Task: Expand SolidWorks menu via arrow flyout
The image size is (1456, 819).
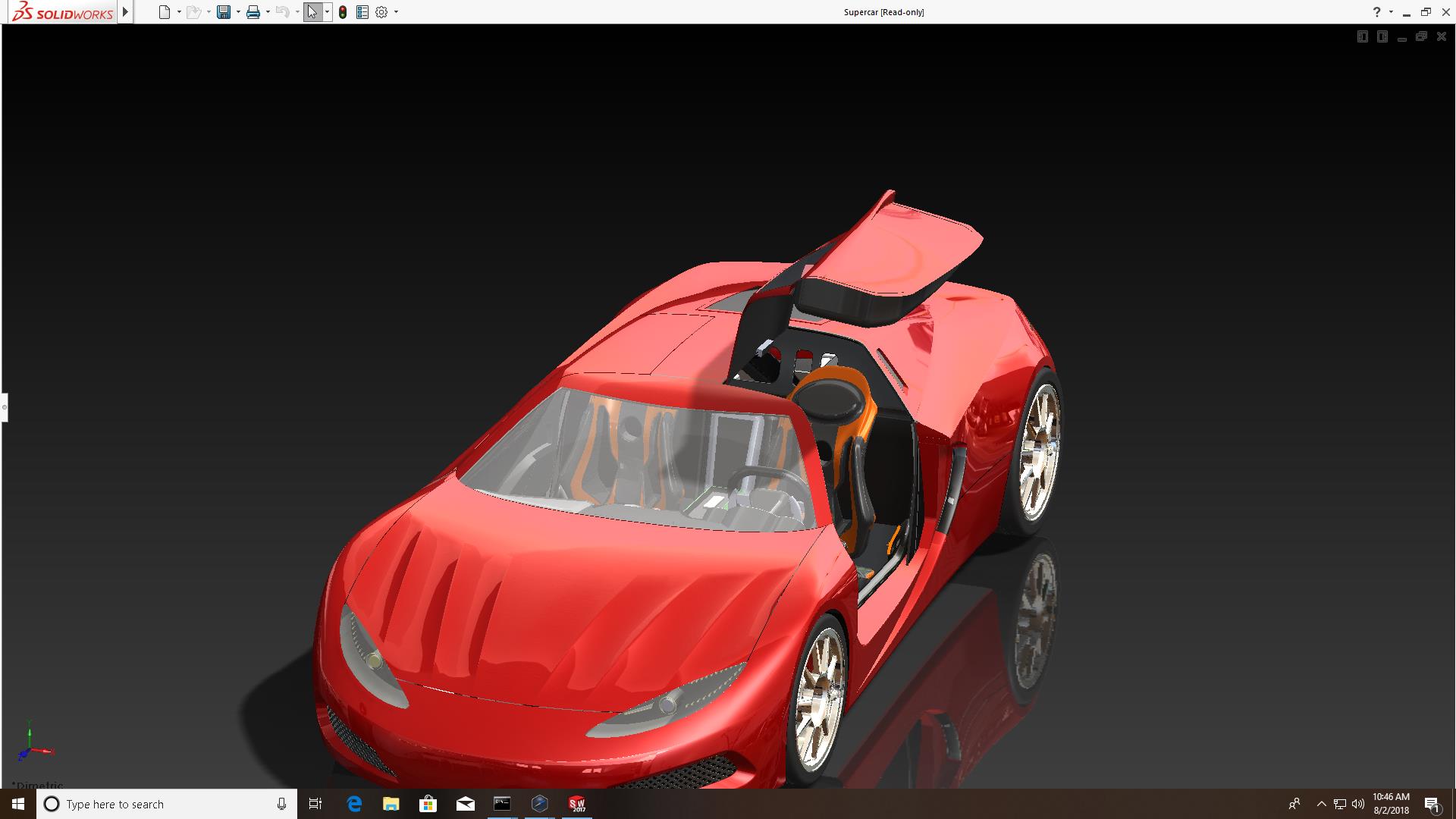Action: tap(126, 12)
